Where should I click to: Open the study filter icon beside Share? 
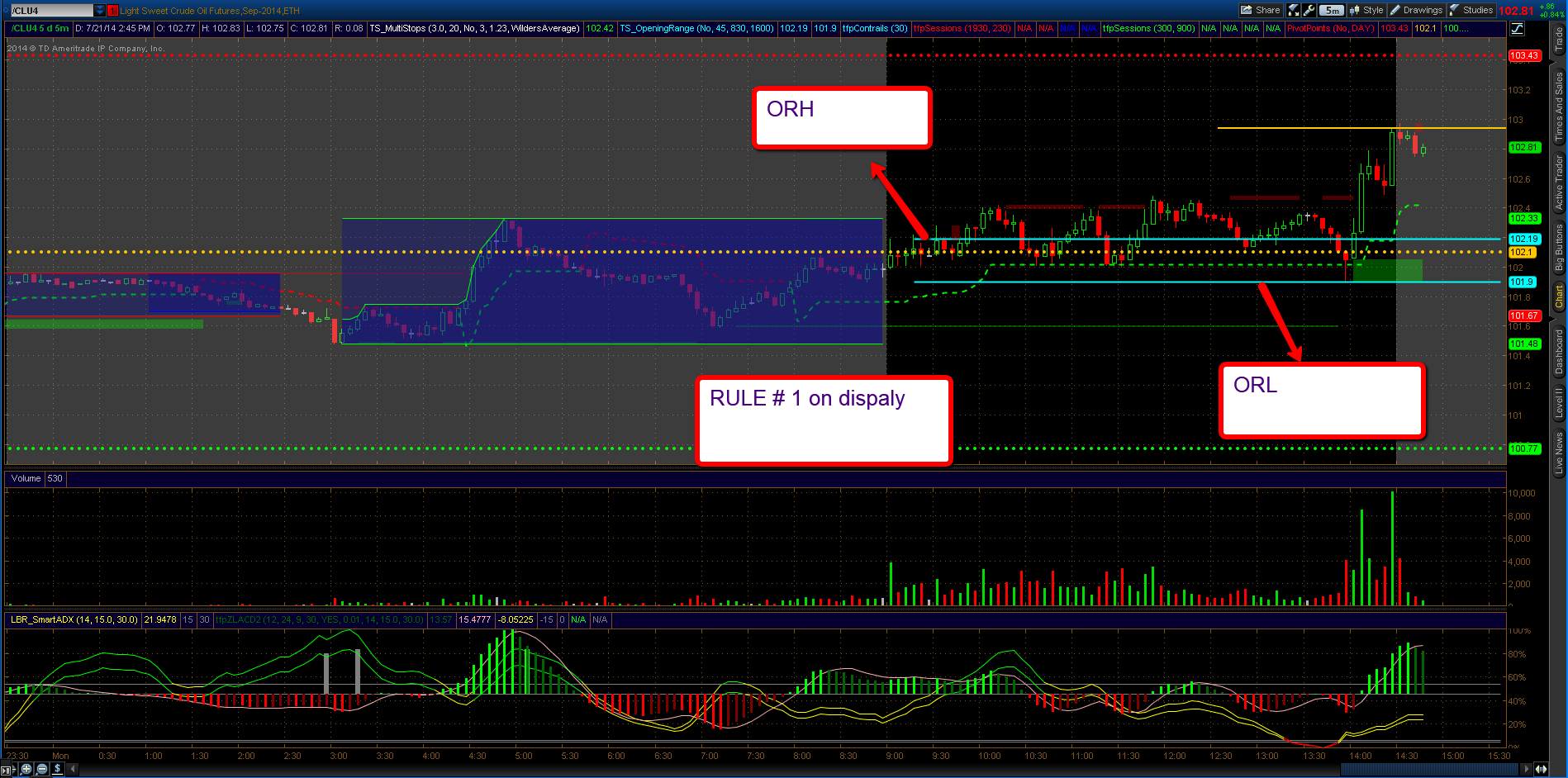[x=1294, y=10]
